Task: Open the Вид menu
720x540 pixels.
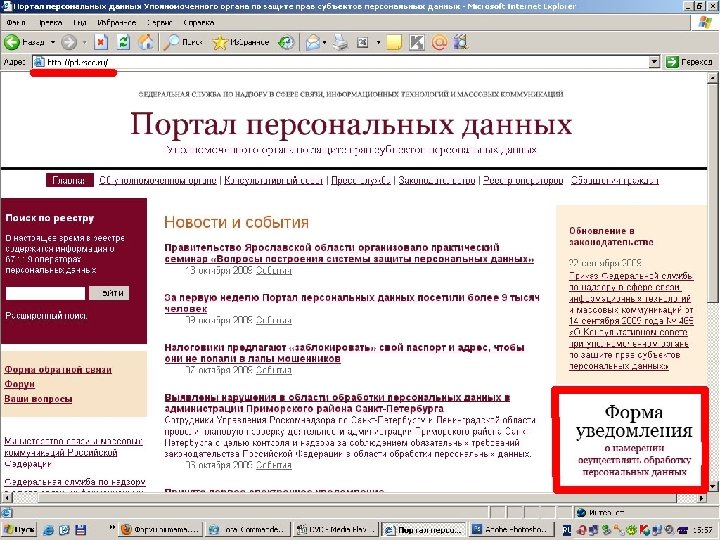Action: coord(79,22)
